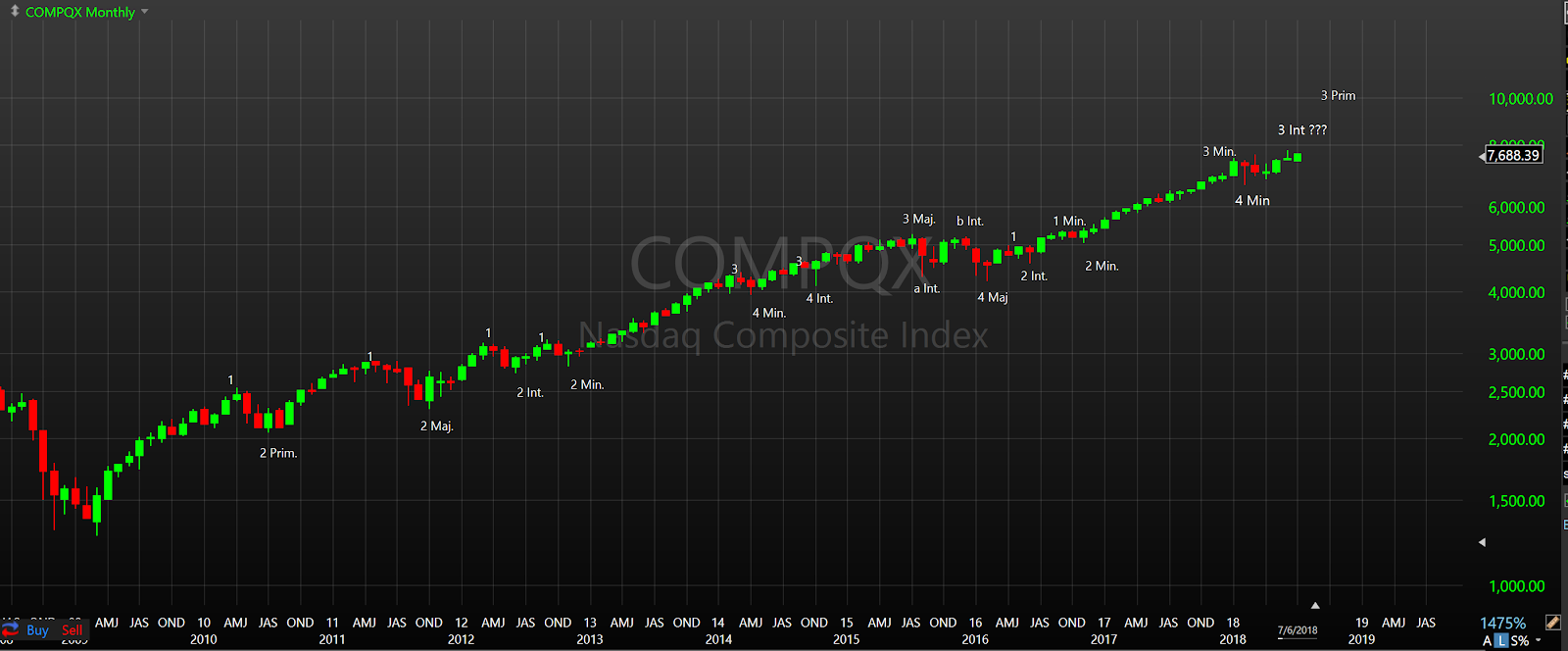The height and width of the screenshot is (651, 1568).
Task: Click the 2019 year label on time axis
Action: tap(1361, 639)
